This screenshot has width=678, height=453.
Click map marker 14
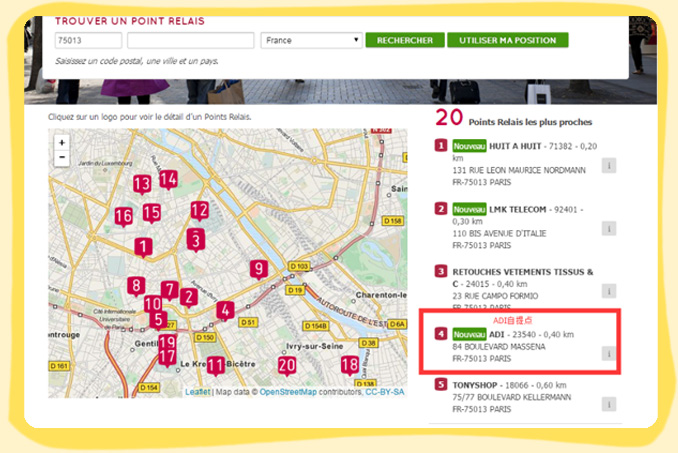(x=168, y=180)
